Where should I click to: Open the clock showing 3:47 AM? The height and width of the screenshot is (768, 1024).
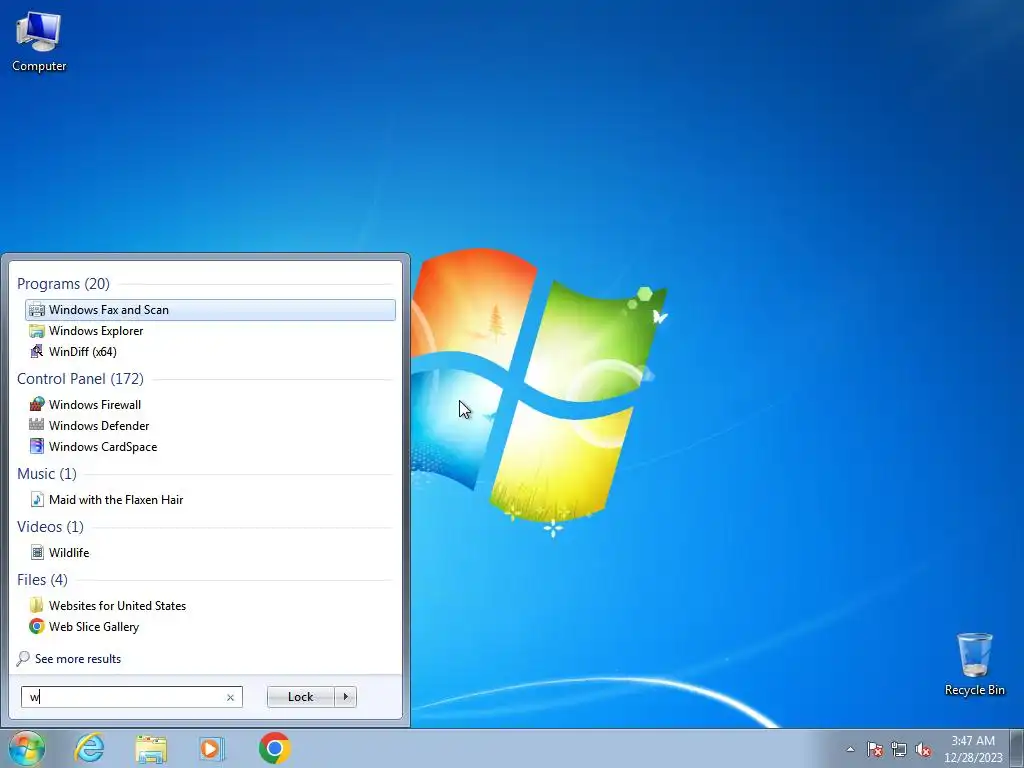click(973, 749)
